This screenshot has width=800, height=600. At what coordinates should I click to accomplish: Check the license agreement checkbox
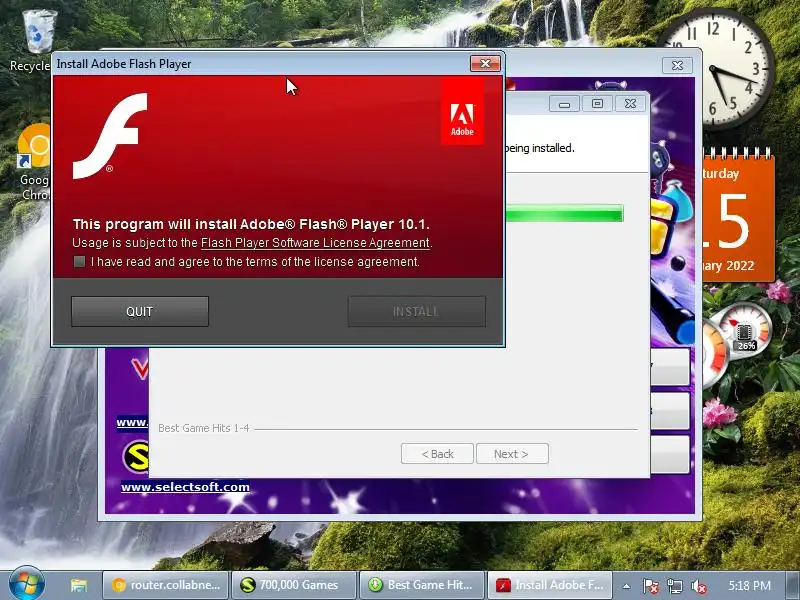[x=79, y=262]
